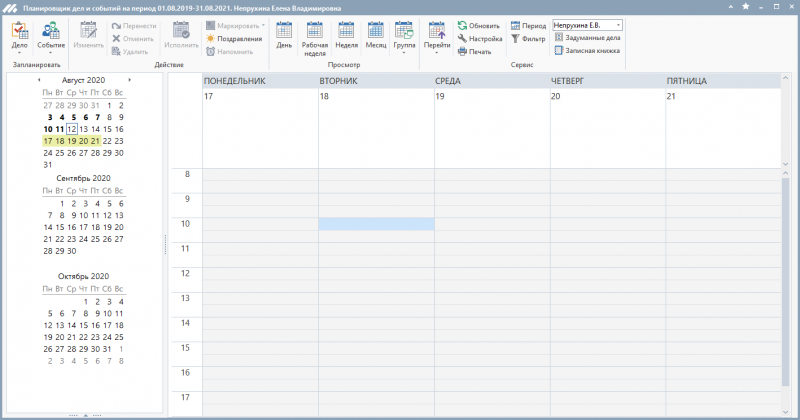Click the bottom calendar panel collapse handle
Image resolution: width=800 pixels, height=420 pixels.
pos(85,415)
